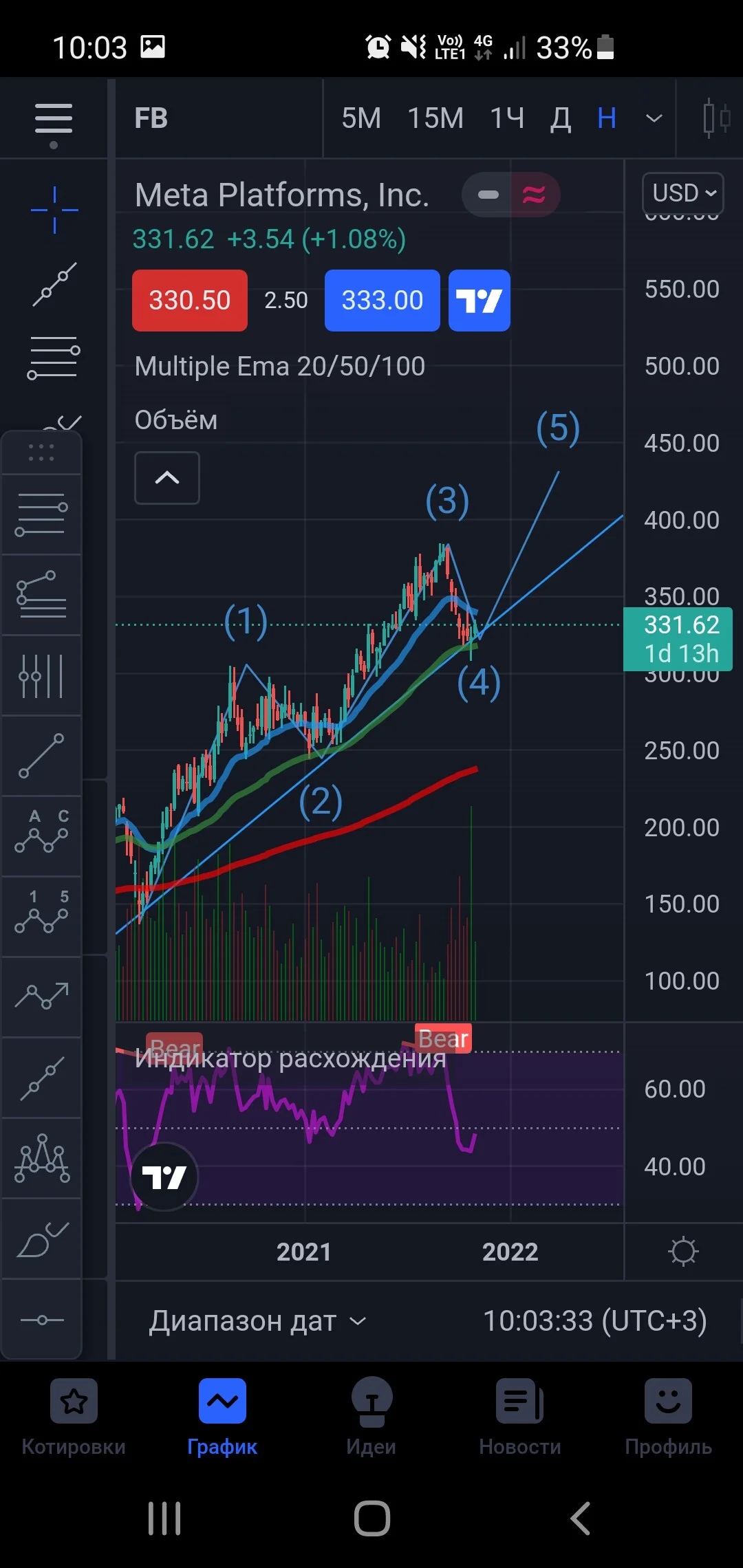Tap the red 330.50 sell button

click(x=190, y=301)
